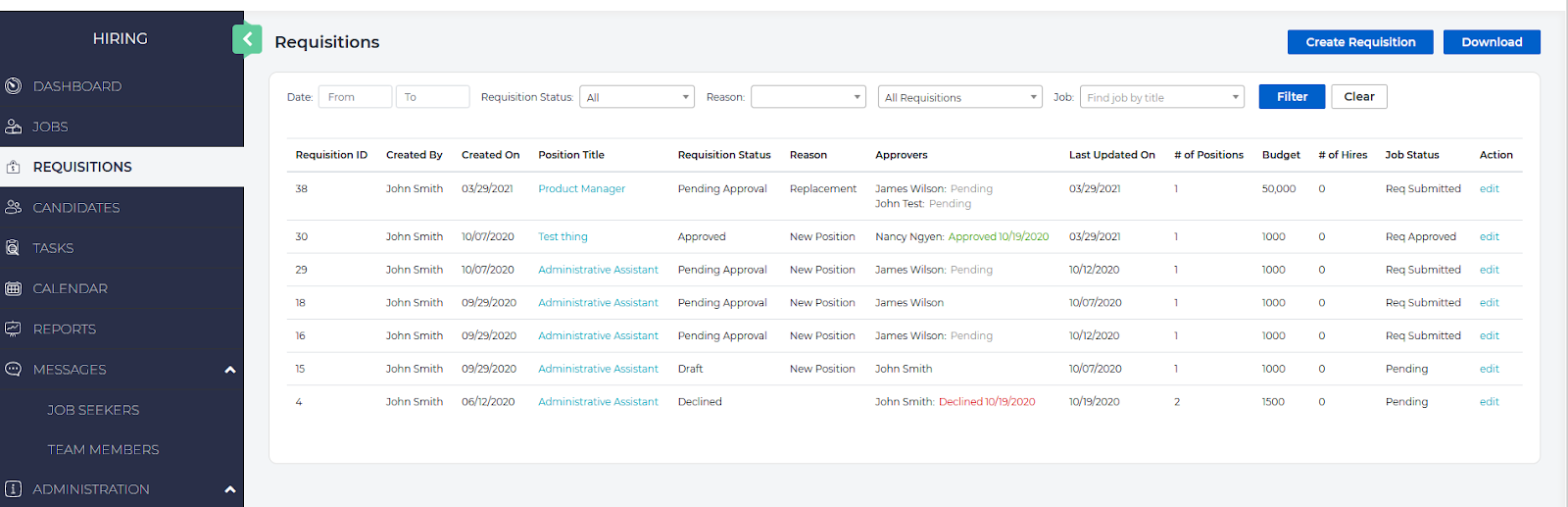Click the Create Requisition button
The height and width of the screenshot is (507, 1568).
click(x=1359, y=42)
